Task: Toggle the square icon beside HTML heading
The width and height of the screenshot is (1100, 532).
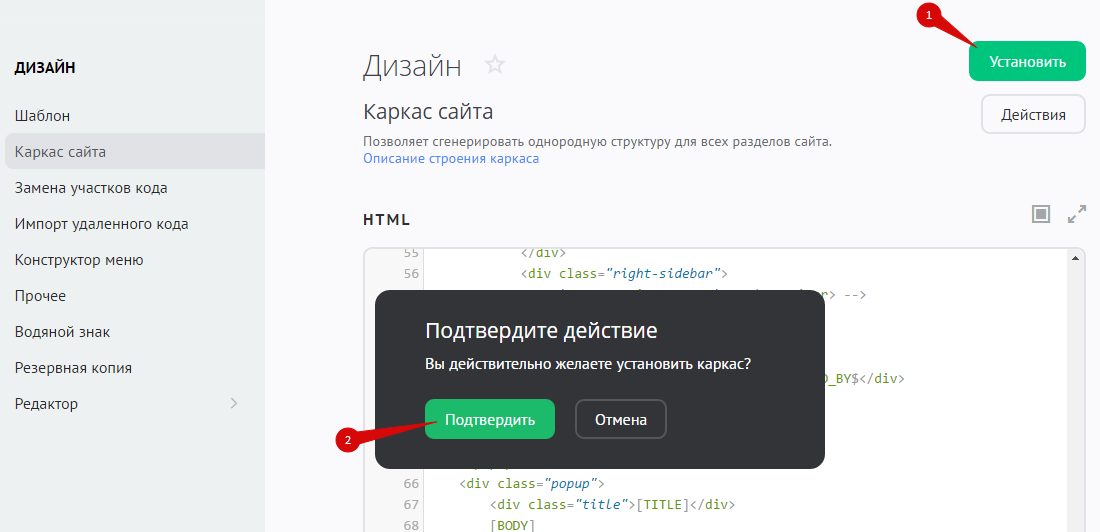Action: point(1041,214)
